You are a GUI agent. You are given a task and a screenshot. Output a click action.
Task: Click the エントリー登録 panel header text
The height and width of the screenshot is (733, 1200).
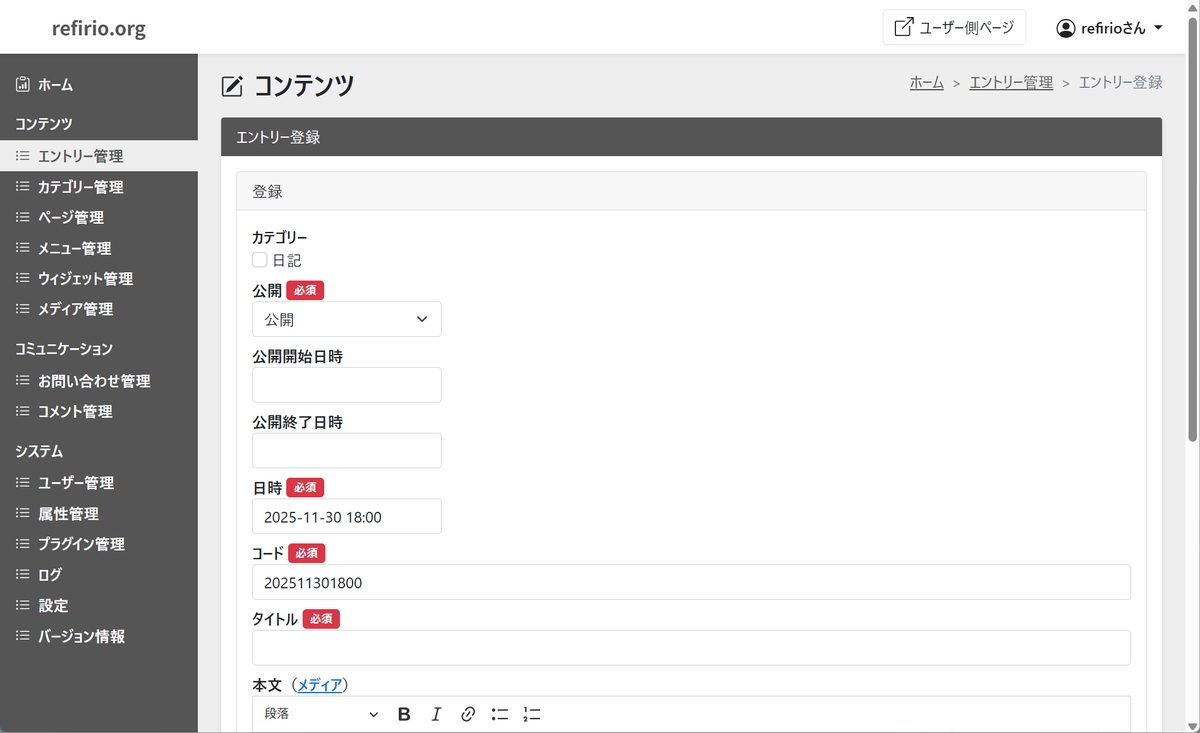pos(278,137)
